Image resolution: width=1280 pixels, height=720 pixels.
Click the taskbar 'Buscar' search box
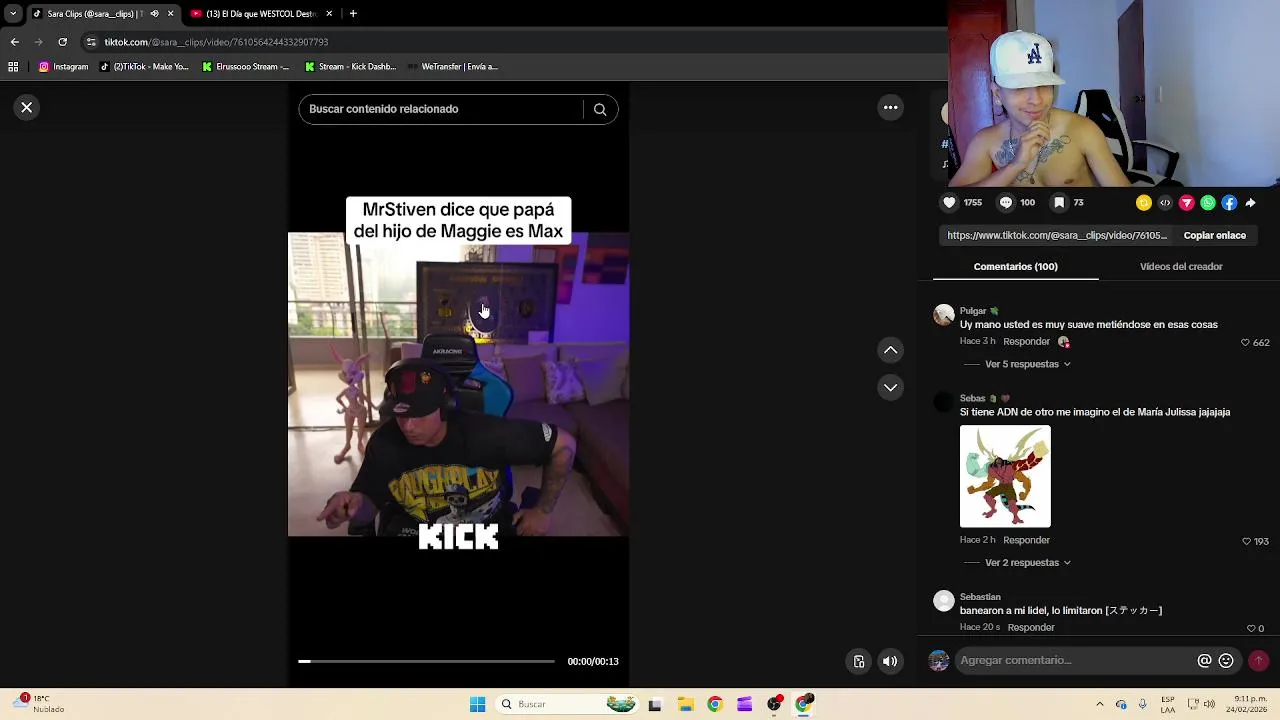click(x=566, y=704)
